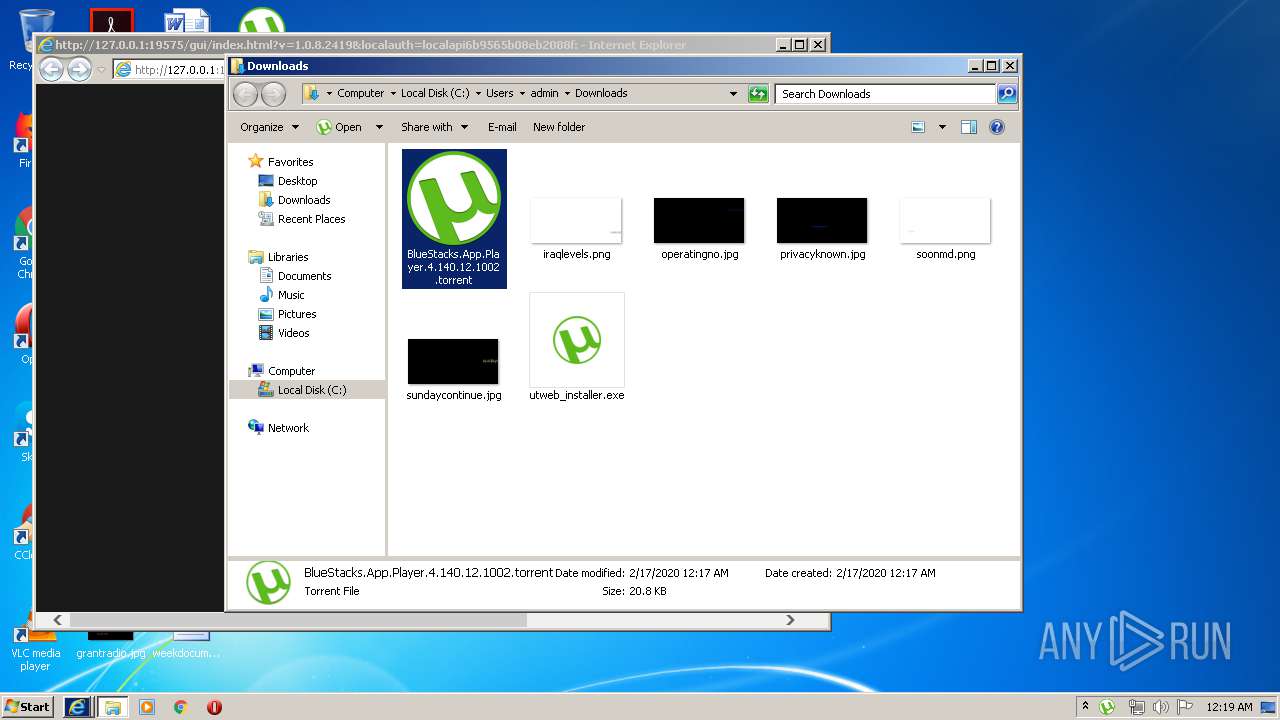Select Desktop under Favorites
The image size is (1280, 720).
coord(297,181)
